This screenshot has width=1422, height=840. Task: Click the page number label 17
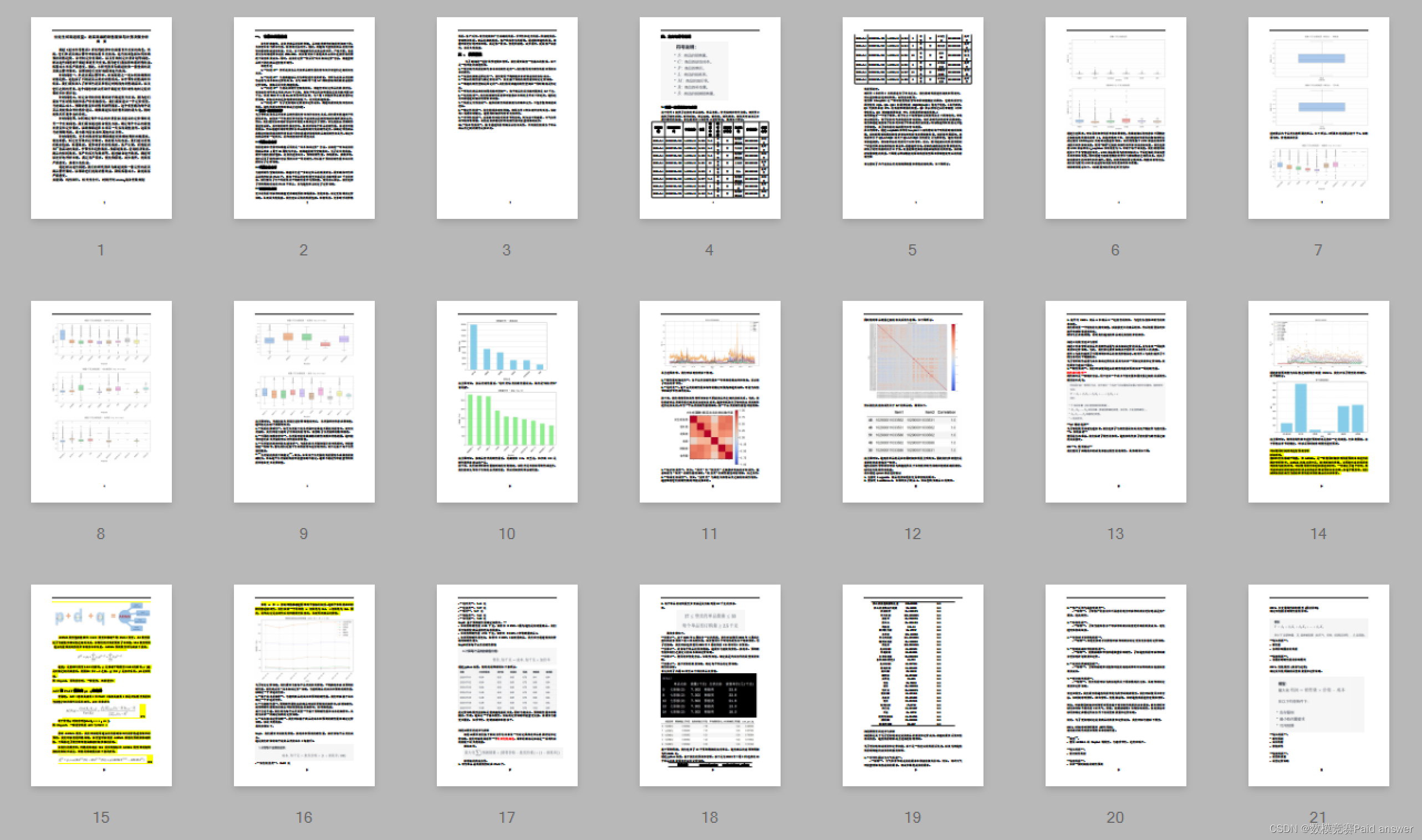pos(507,817)
